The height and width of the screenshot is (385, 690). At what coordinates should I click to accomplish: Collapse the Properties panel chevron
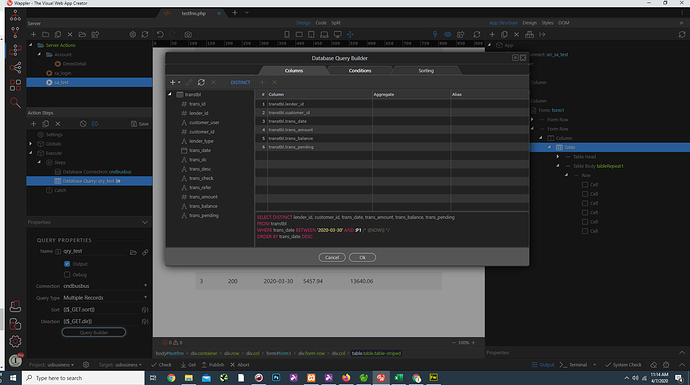[145, 222]
